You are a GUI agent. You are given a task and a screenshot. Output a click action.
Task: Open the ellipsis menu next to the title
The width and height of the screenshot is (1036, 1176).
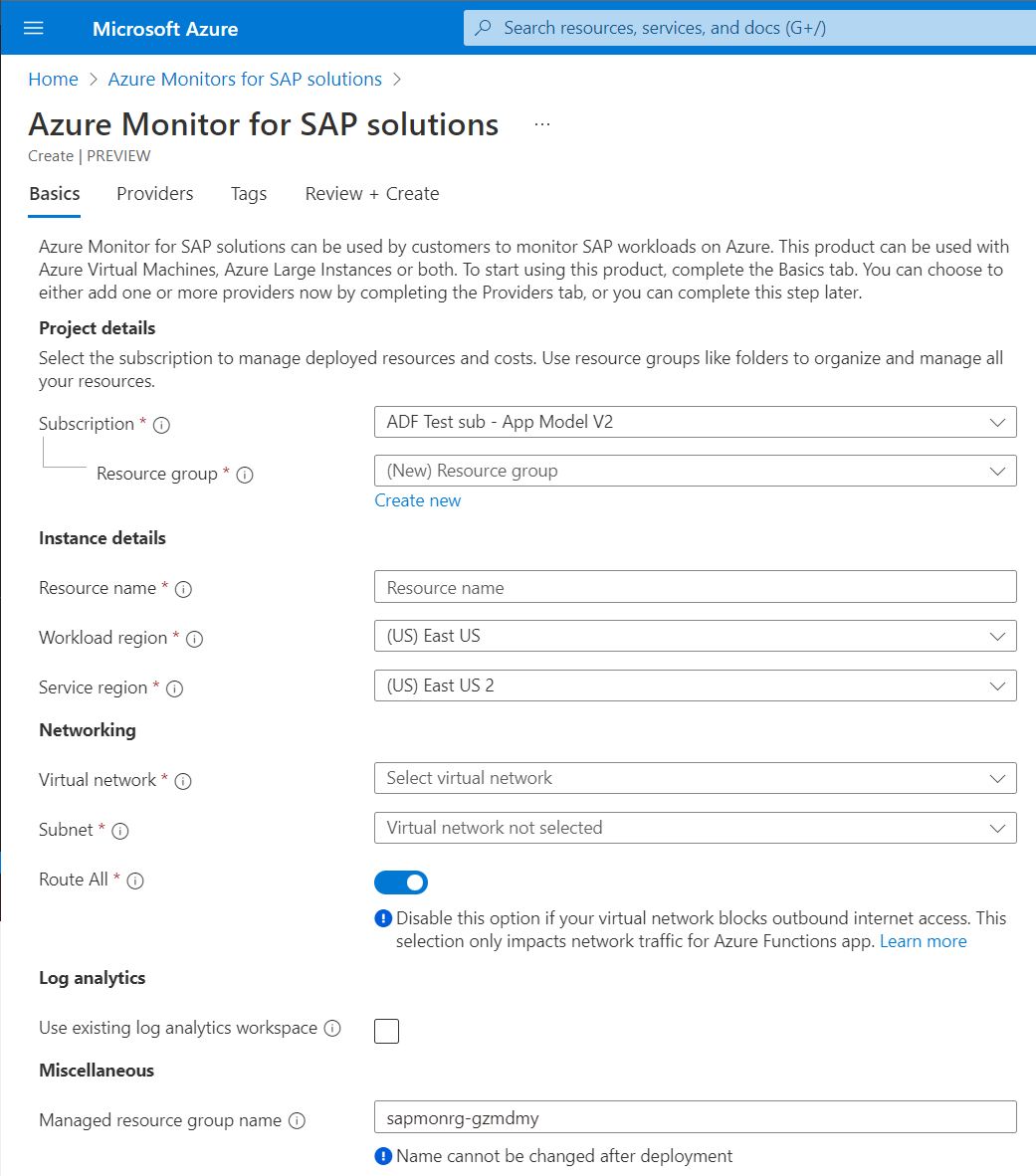pos(541,122)
